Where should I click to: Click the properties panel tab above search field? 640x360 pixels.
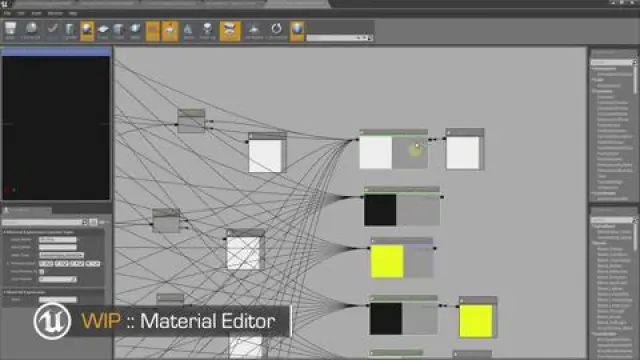click(x=27, y=211)
